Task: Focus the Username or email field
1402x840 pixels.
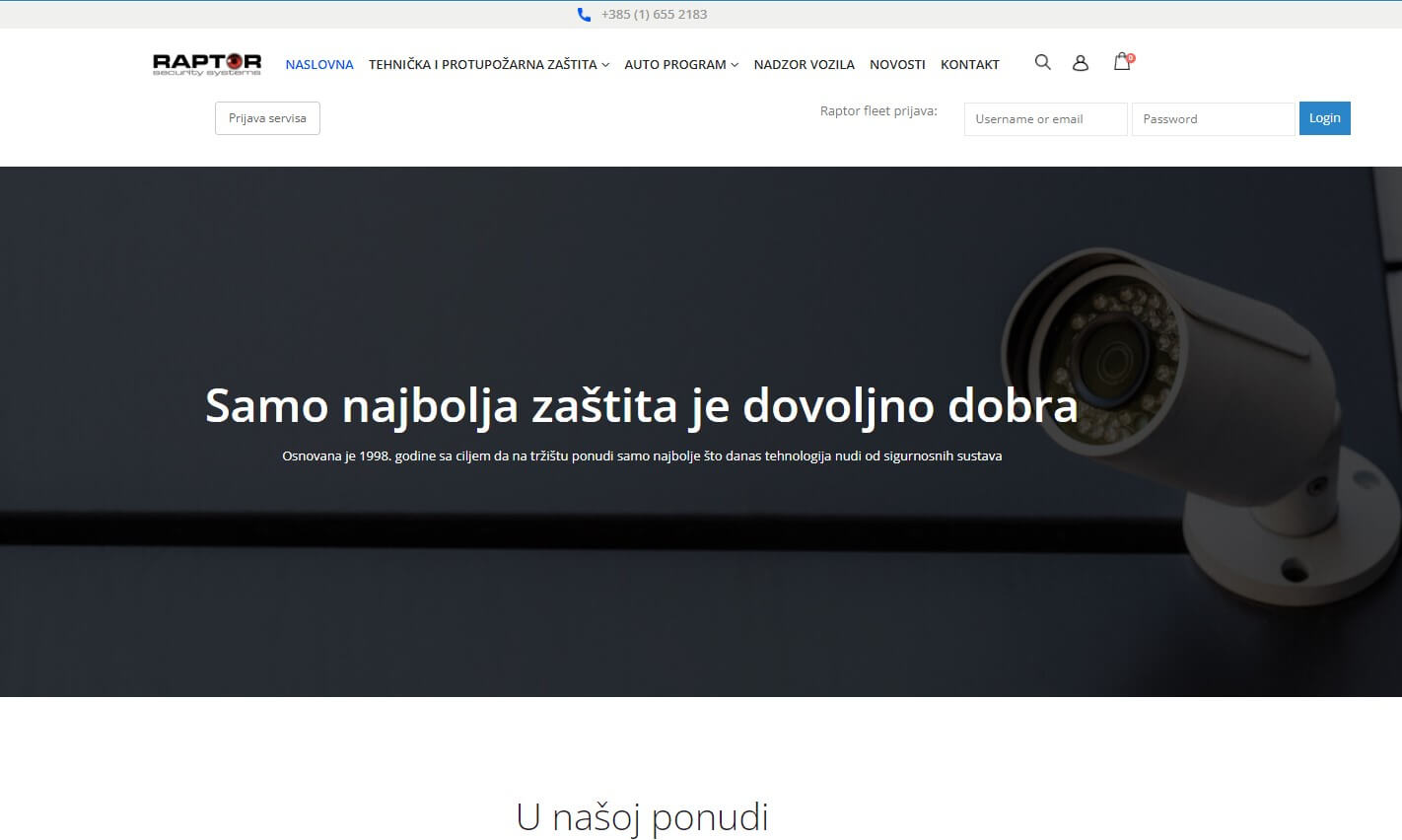Action: pyautogui.click(x=1045, y=119)
